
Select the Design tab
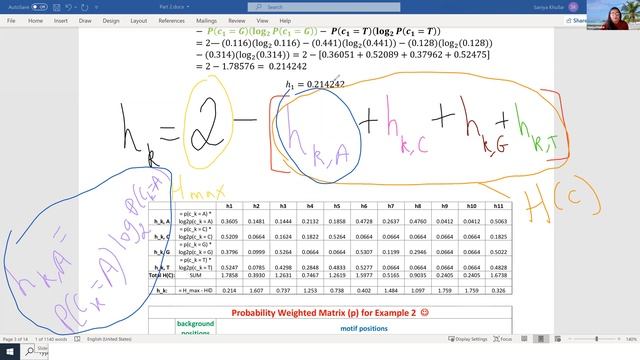(x=111, y=21)
